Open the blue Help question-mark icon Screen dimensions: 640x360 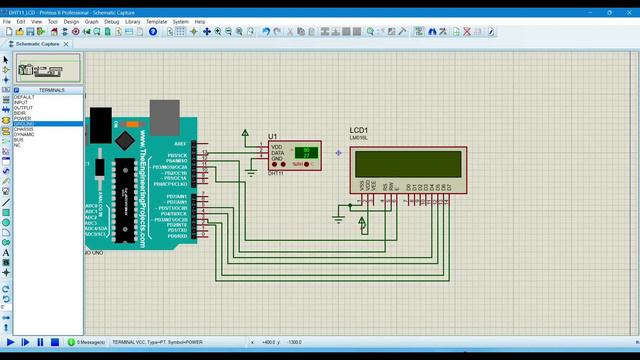(x=153, y=31)
